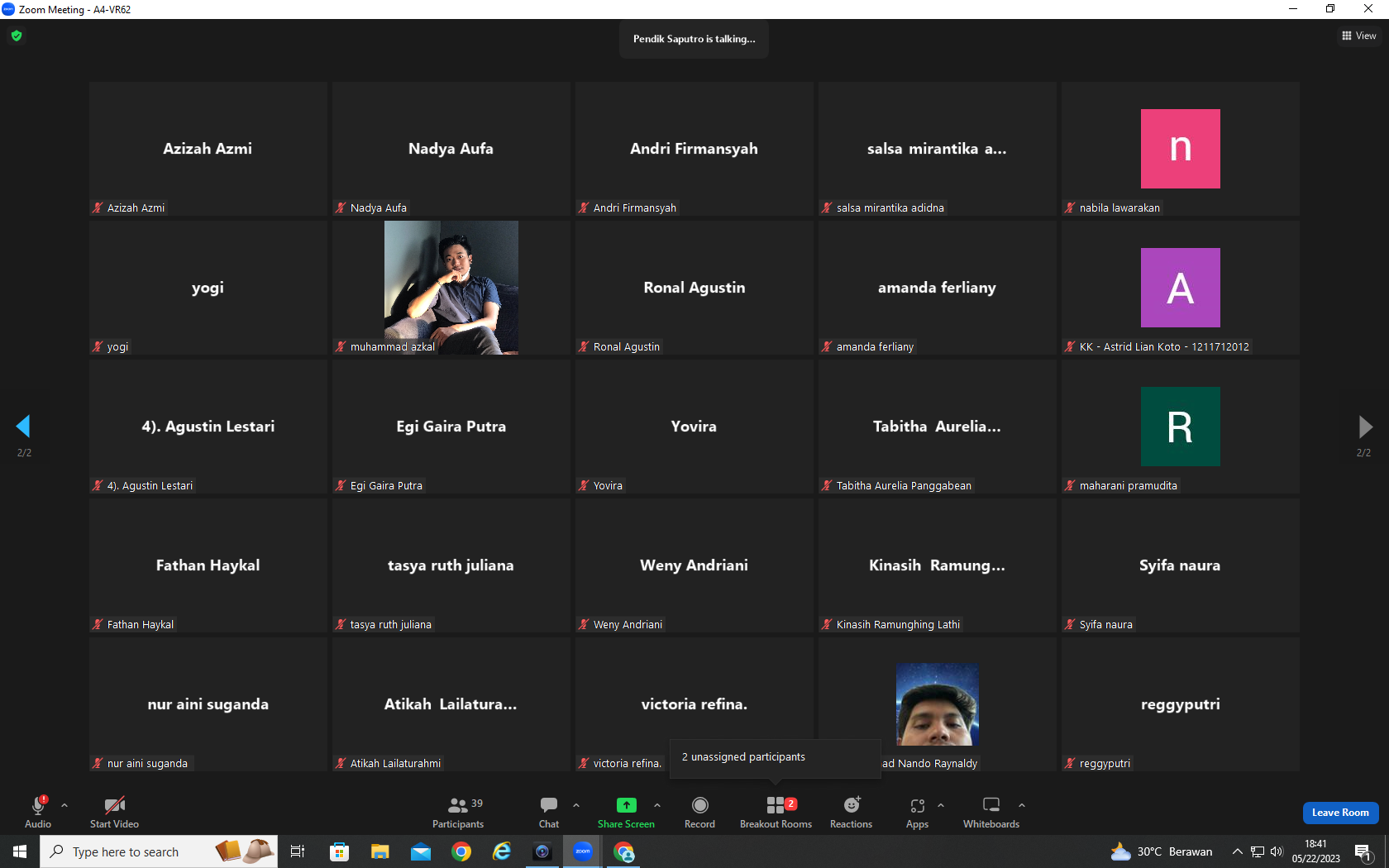Open the Reactions menu

pyautogui.click(x=851, y=812)
